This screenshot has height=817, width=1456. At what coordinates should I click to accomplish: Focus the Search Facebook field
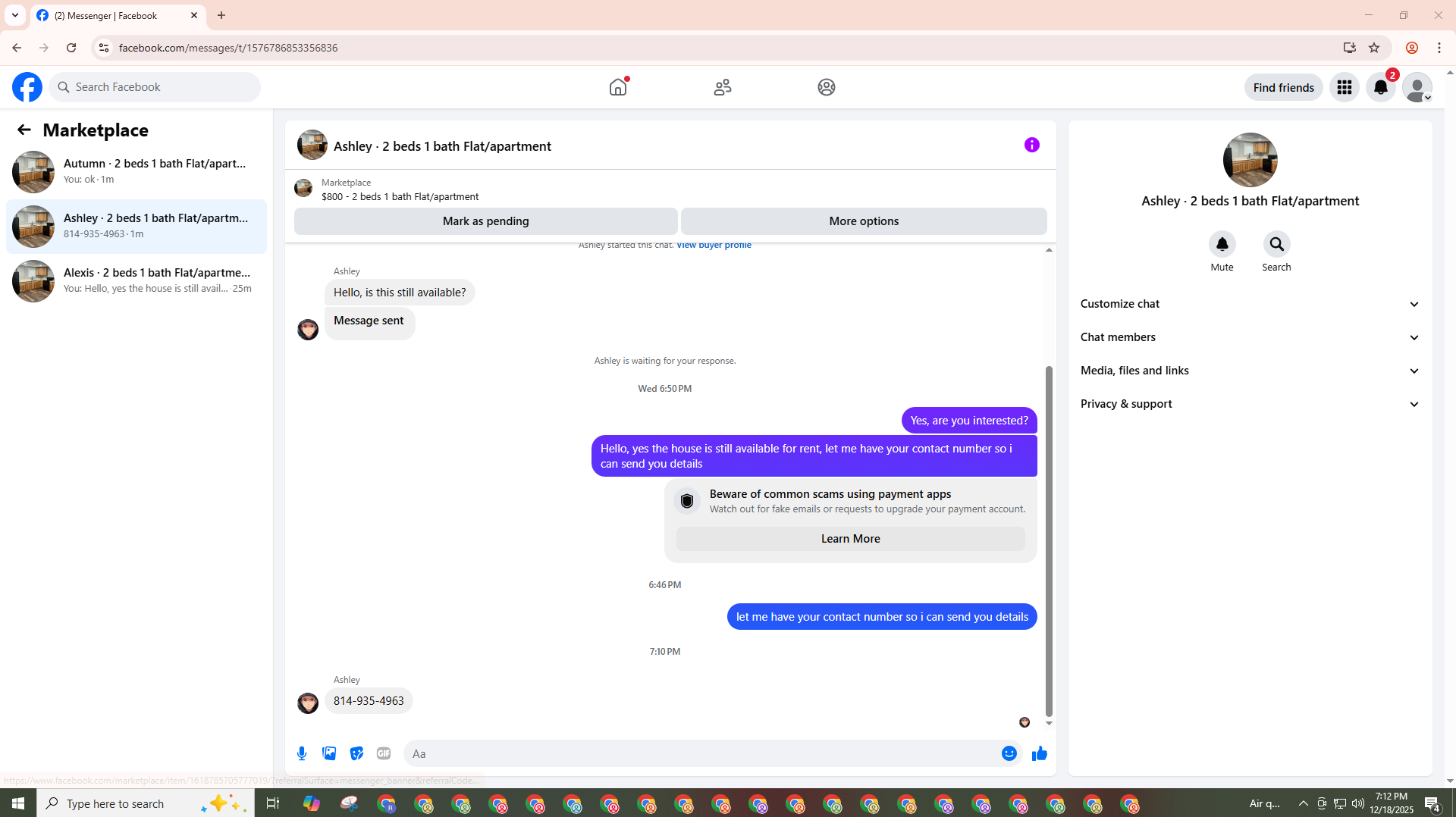[x=155, y=87]
